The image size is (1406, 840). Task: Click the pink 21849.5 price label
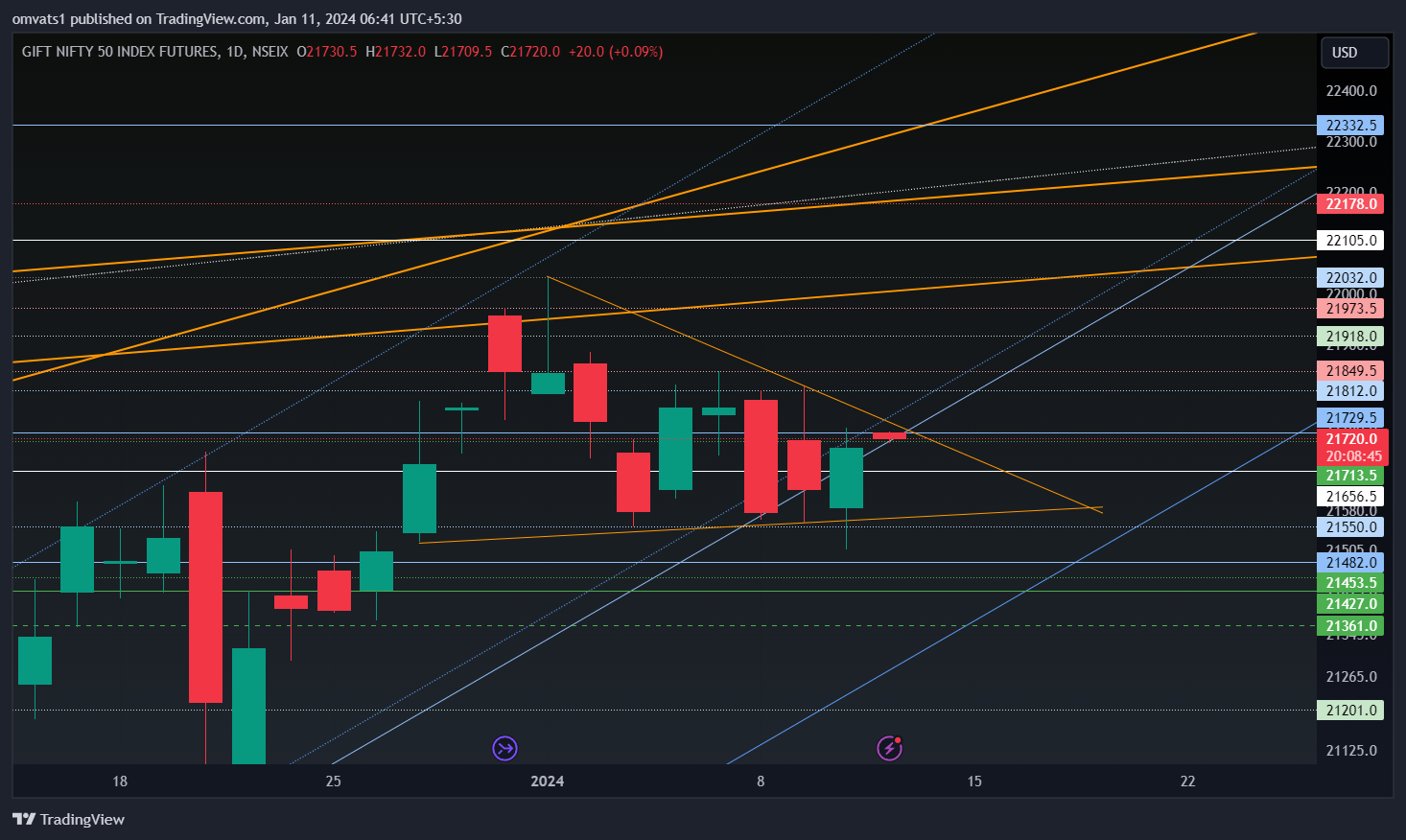(x=1350, y=371)
